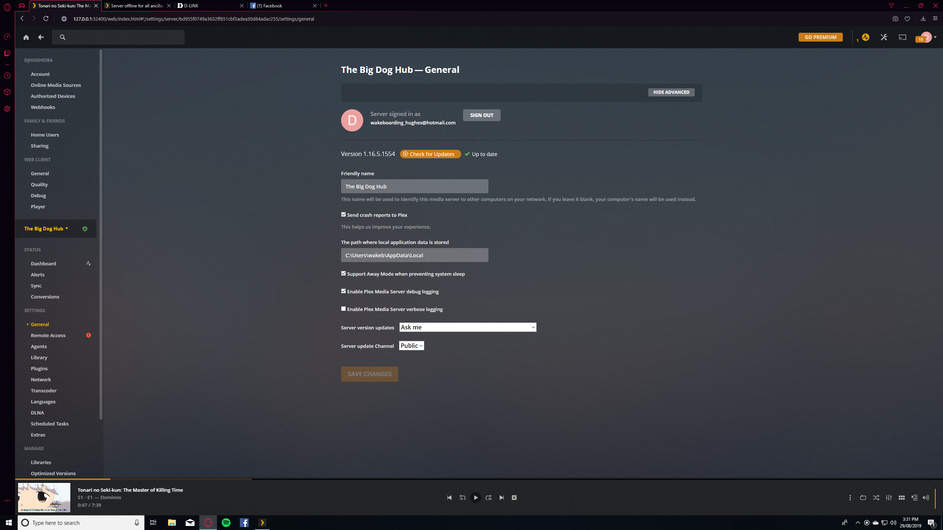Open the play queue grid icon

tap(902, 498)
